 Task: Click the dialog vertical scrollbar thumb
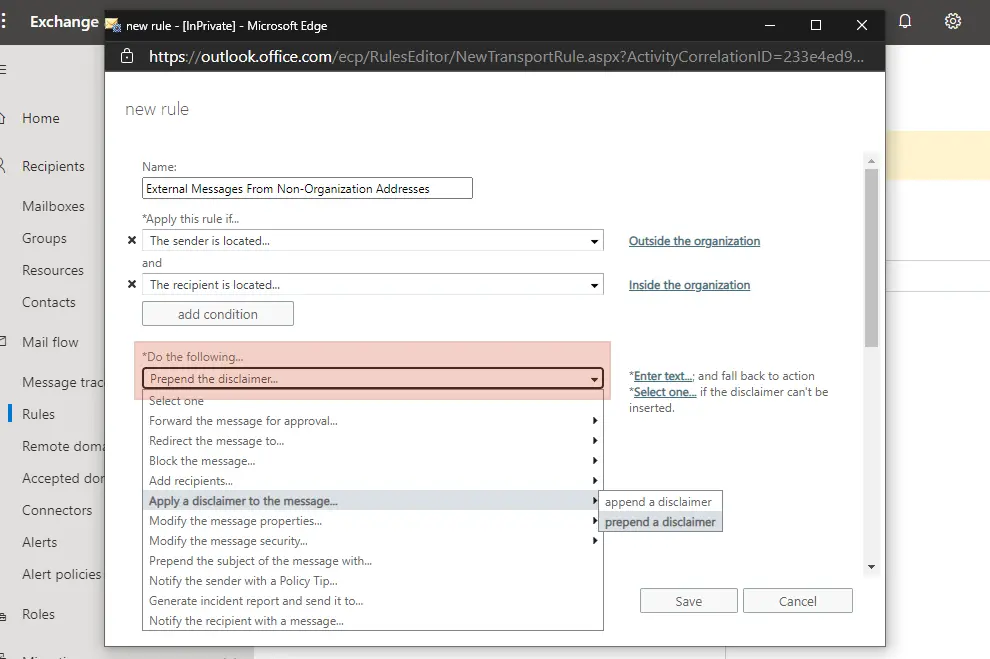pos(871,258)
